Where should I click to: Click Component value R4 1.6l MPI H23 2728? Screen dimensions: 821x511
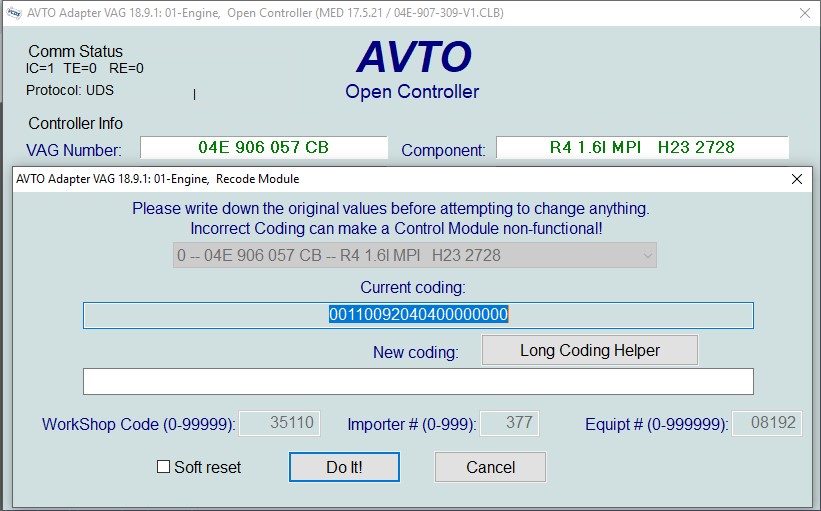pos(642,147)
